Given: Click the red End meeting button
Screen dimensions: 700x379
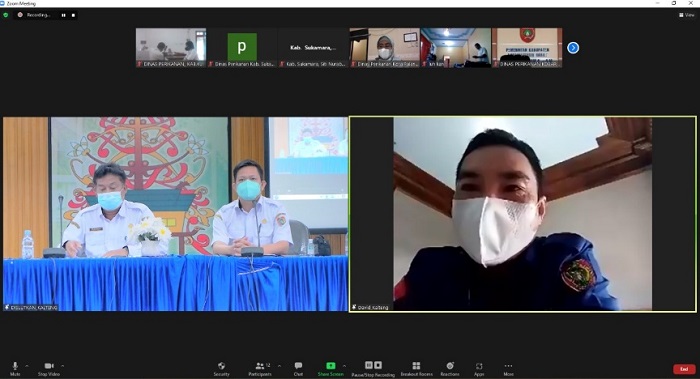Looking at the screenshot, I should [684, 369].
